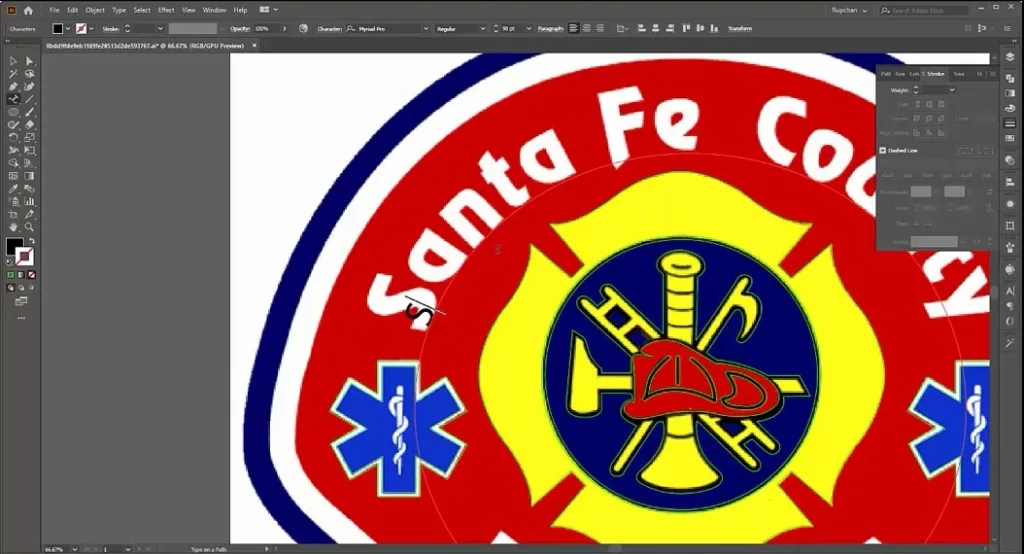Open the Type menu
This screenshot has height=554, width=1024.
(x=119, y=10)
